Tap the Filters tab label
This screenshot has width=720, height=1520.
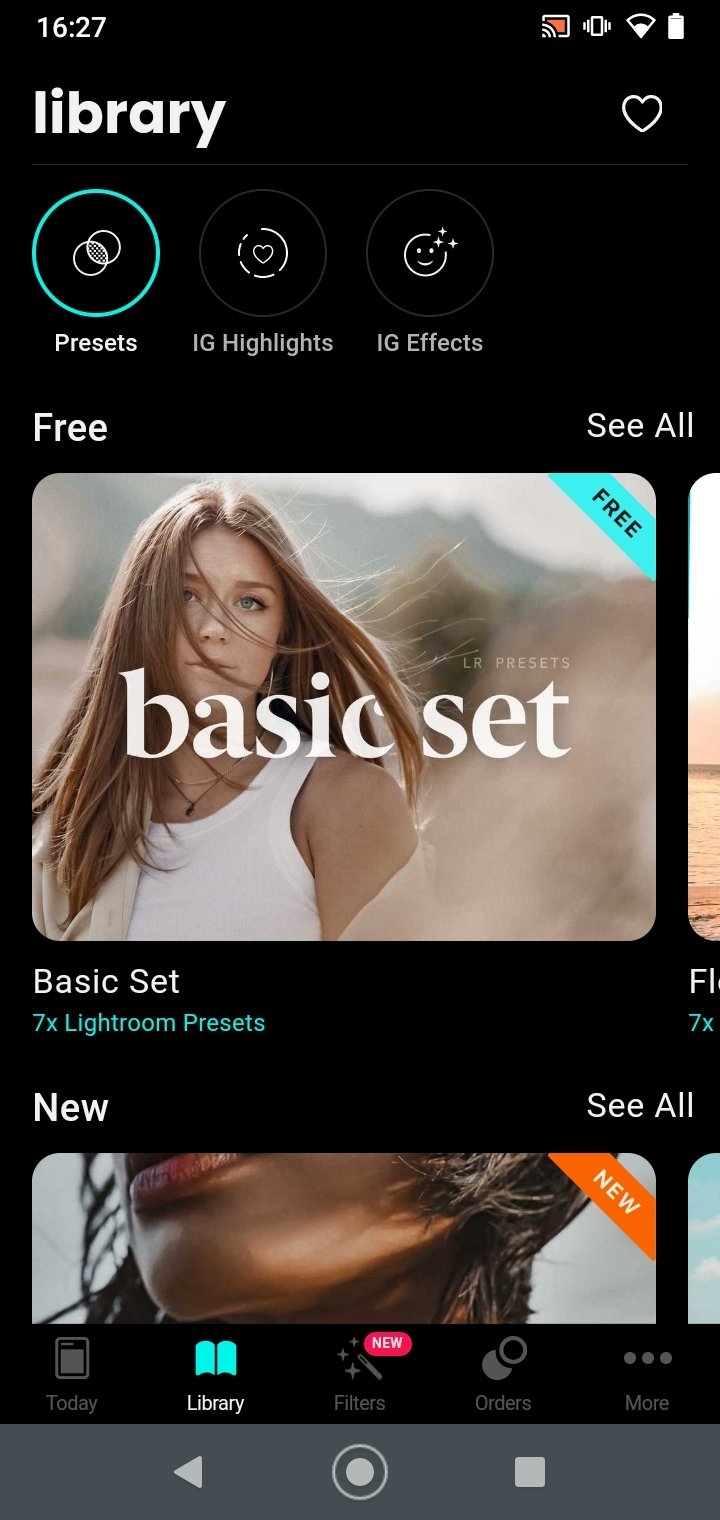point(359,1403)
